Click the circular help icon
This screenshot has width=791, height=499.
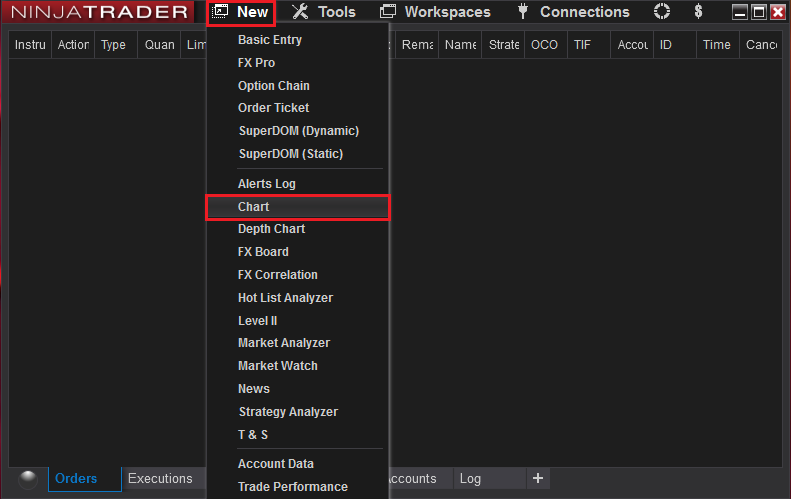[x=662, y=11]
